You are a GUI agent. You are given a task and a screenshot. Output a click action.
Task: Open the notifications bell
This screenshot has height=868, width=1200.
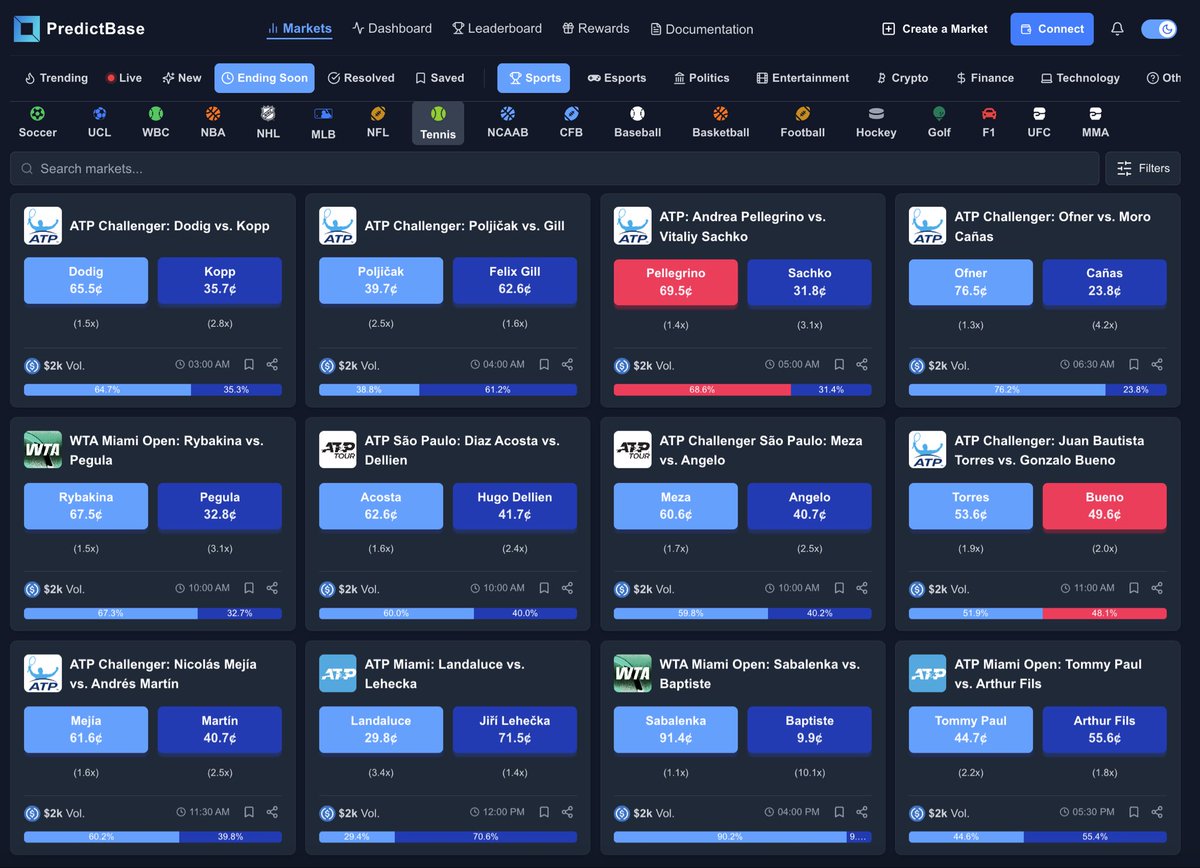pyautogui.click(x=1117, y=29)
